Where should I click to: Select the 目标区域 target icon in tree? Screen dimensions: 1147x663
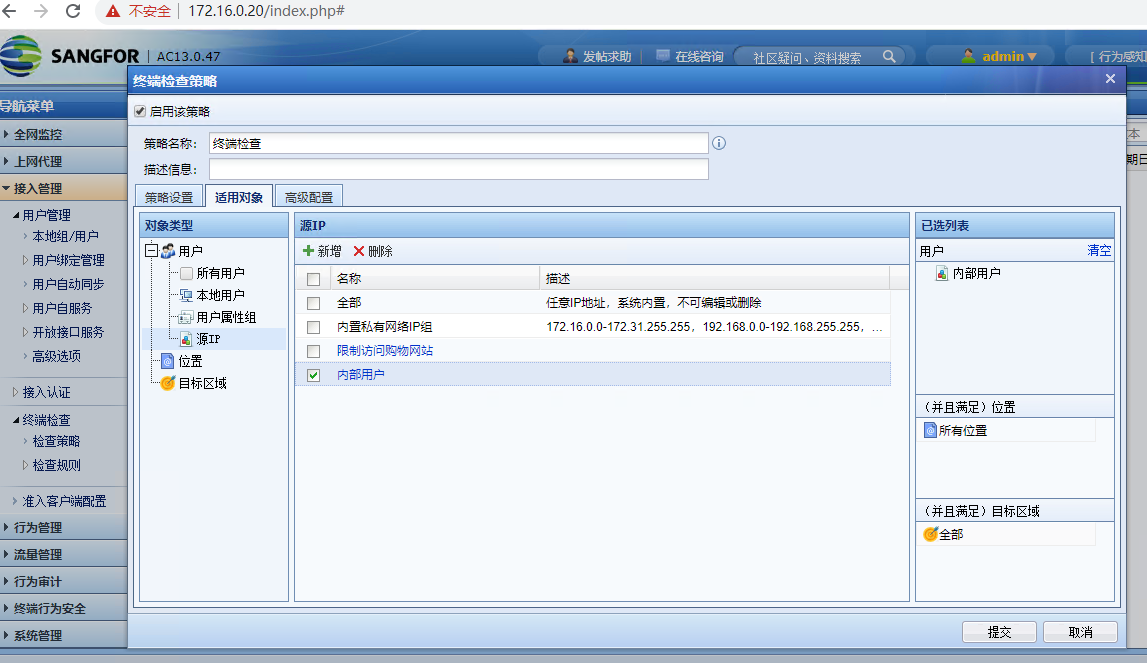click(167, 383)
